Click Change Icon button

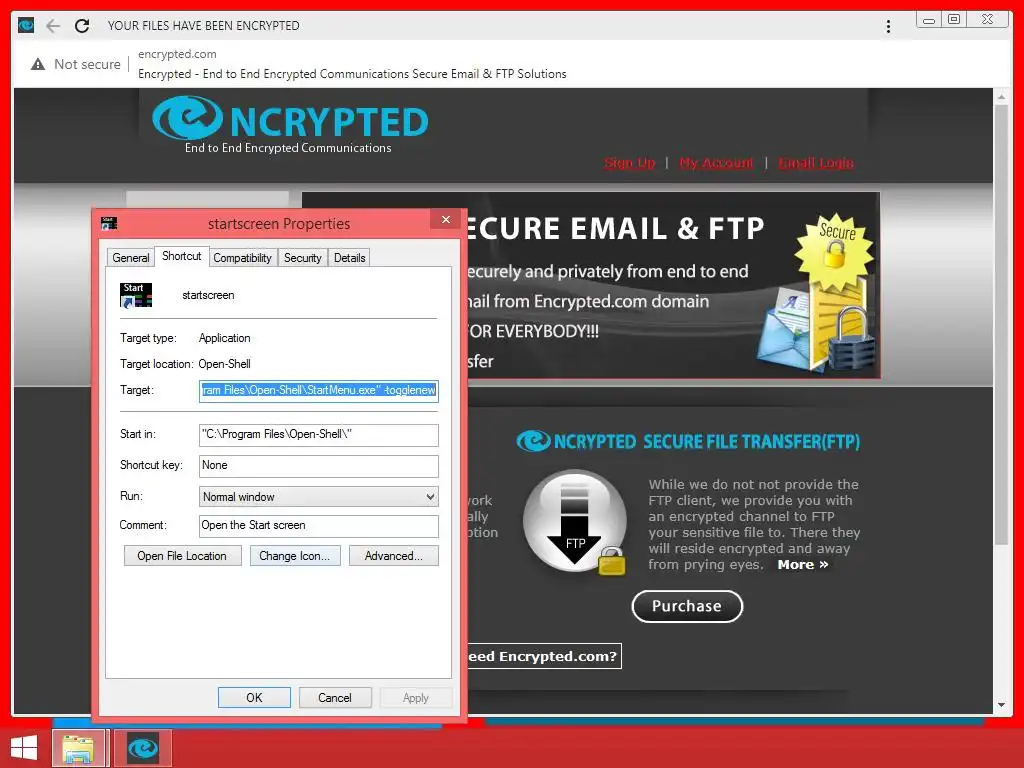tap(295, 556)
